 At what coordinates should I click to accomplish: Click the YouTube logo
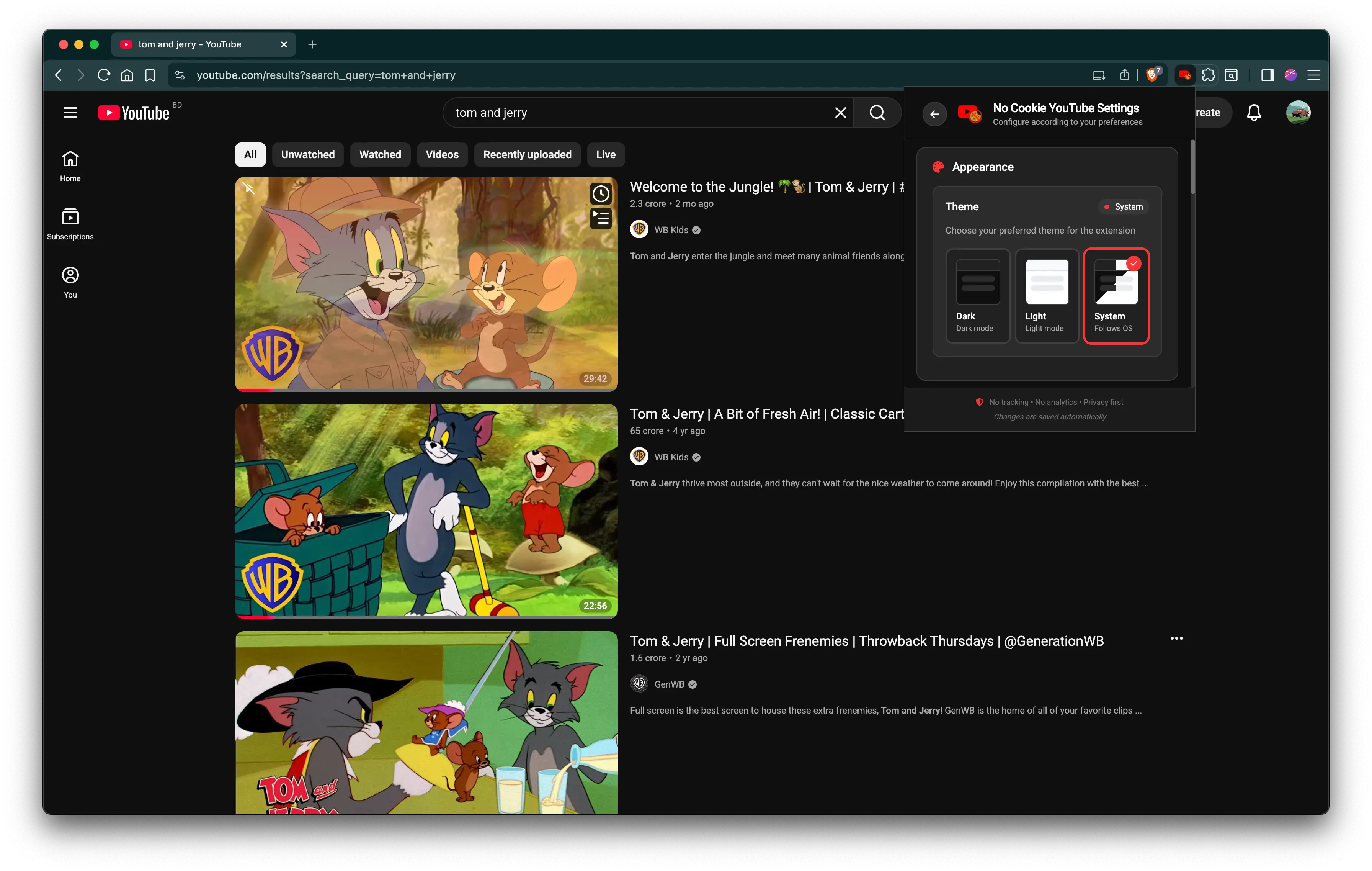click(x=134, y=112)
